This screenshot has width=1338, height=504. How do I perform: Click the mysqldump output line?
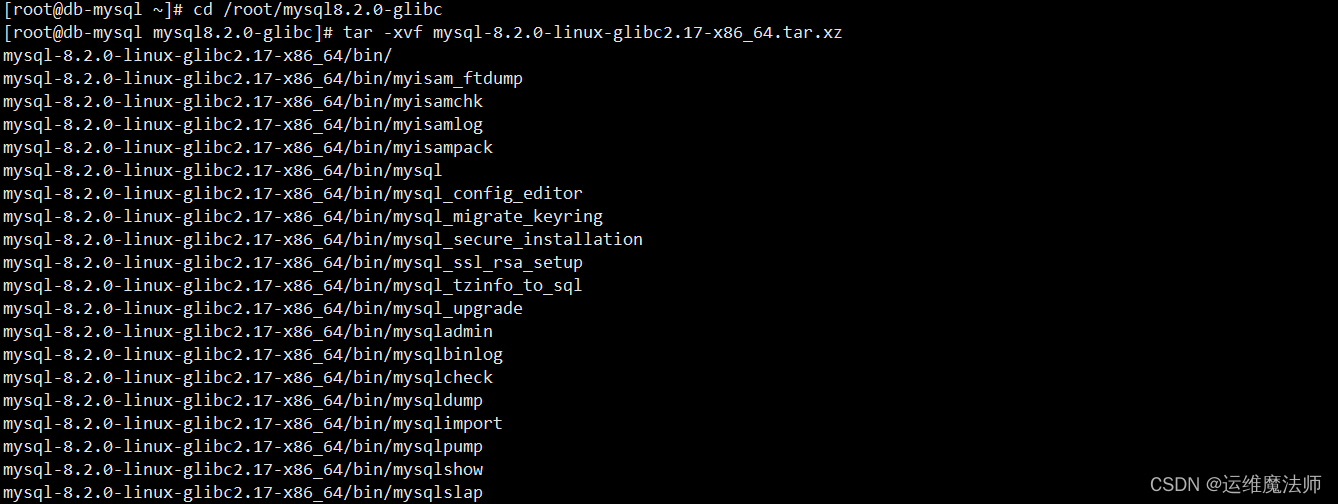click(x=243, y=401)
